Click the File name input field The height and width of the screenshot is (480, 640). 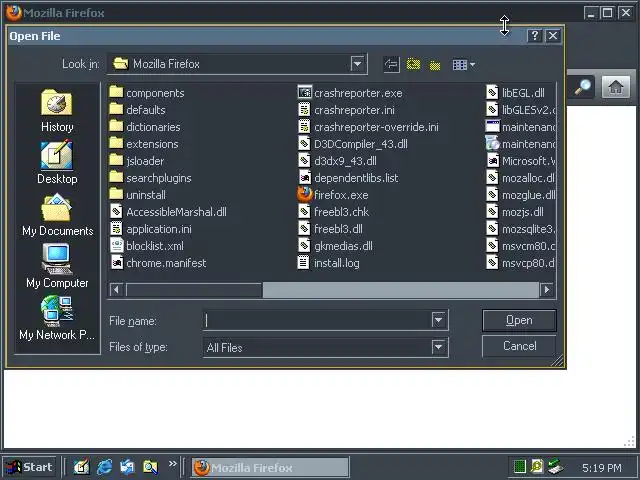point(317,320)
